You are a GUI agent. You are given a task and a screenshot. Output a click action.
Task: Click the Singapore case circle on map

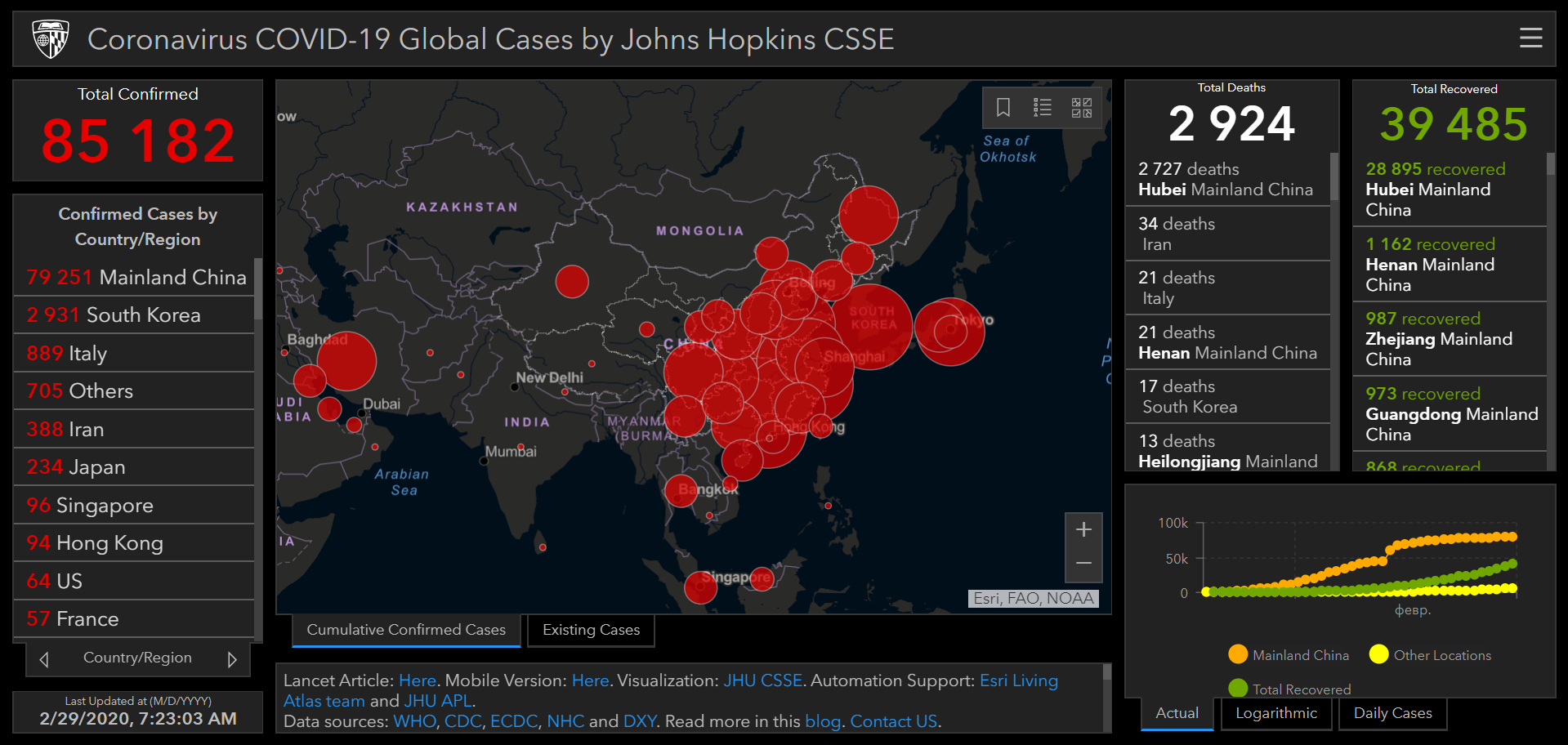pyautogui.click(x=700, y=587)
